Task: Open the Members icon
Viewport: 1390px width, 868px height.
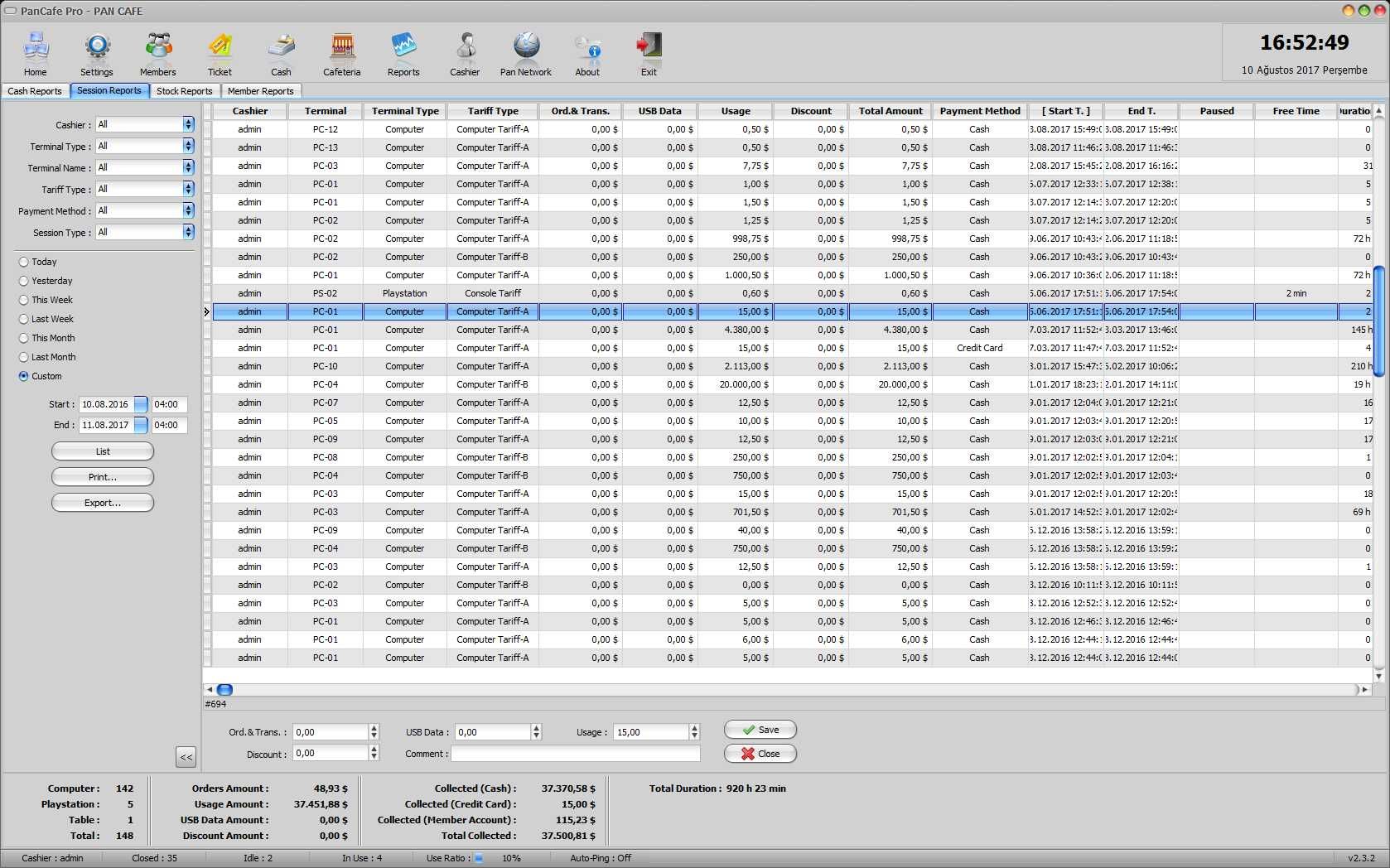Action: click(157, 55)
